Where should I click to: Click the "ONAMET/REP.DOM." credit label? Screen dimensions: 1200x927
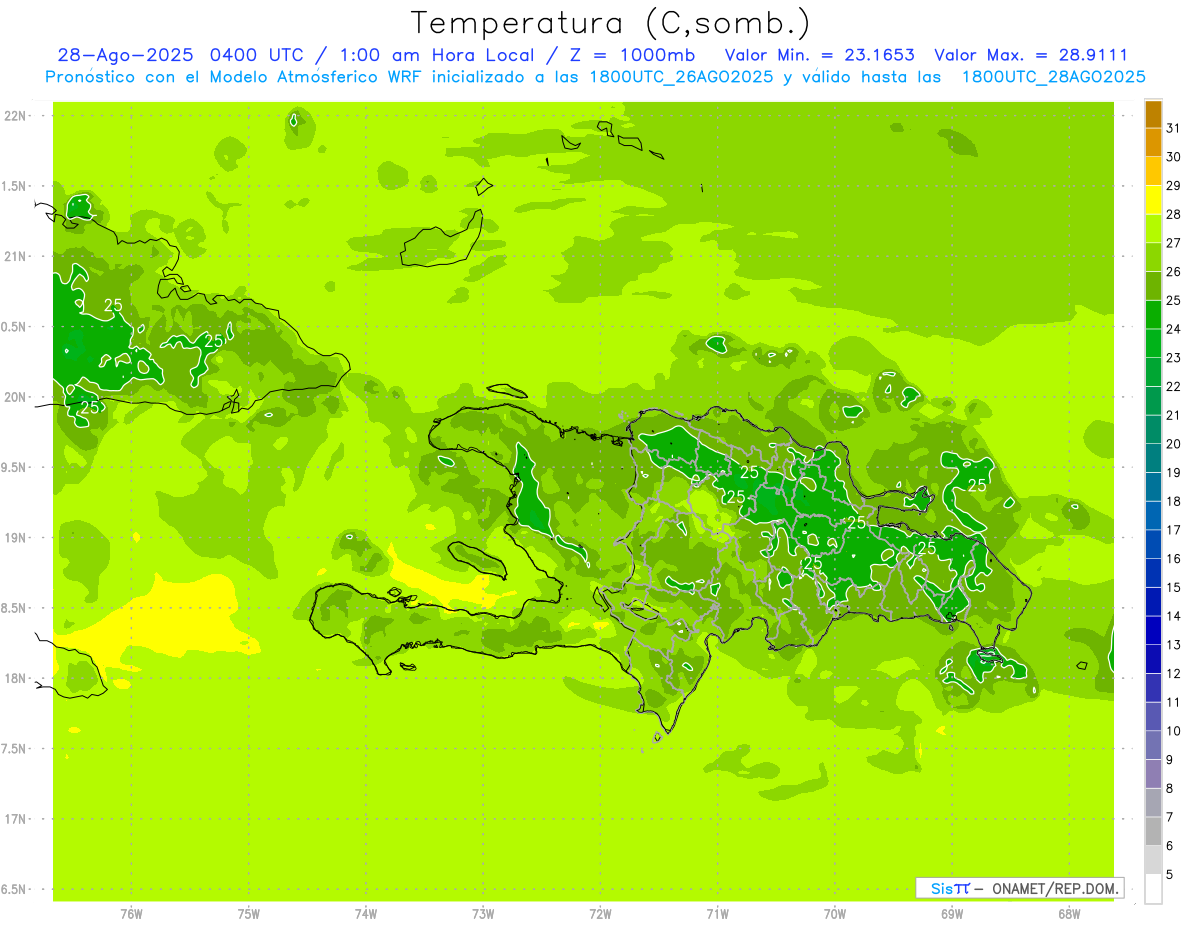pos(1055,888)
